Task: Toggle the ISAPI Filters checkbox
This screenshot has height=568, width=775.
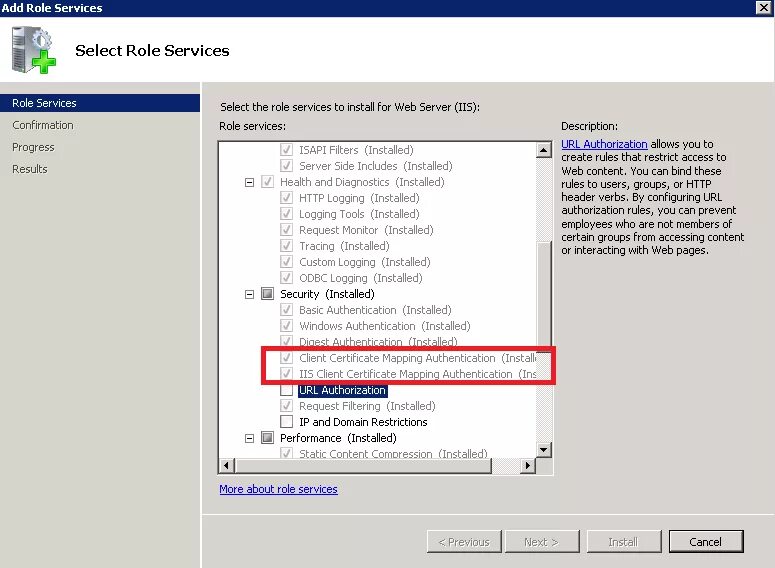Action: coord(286,150)
